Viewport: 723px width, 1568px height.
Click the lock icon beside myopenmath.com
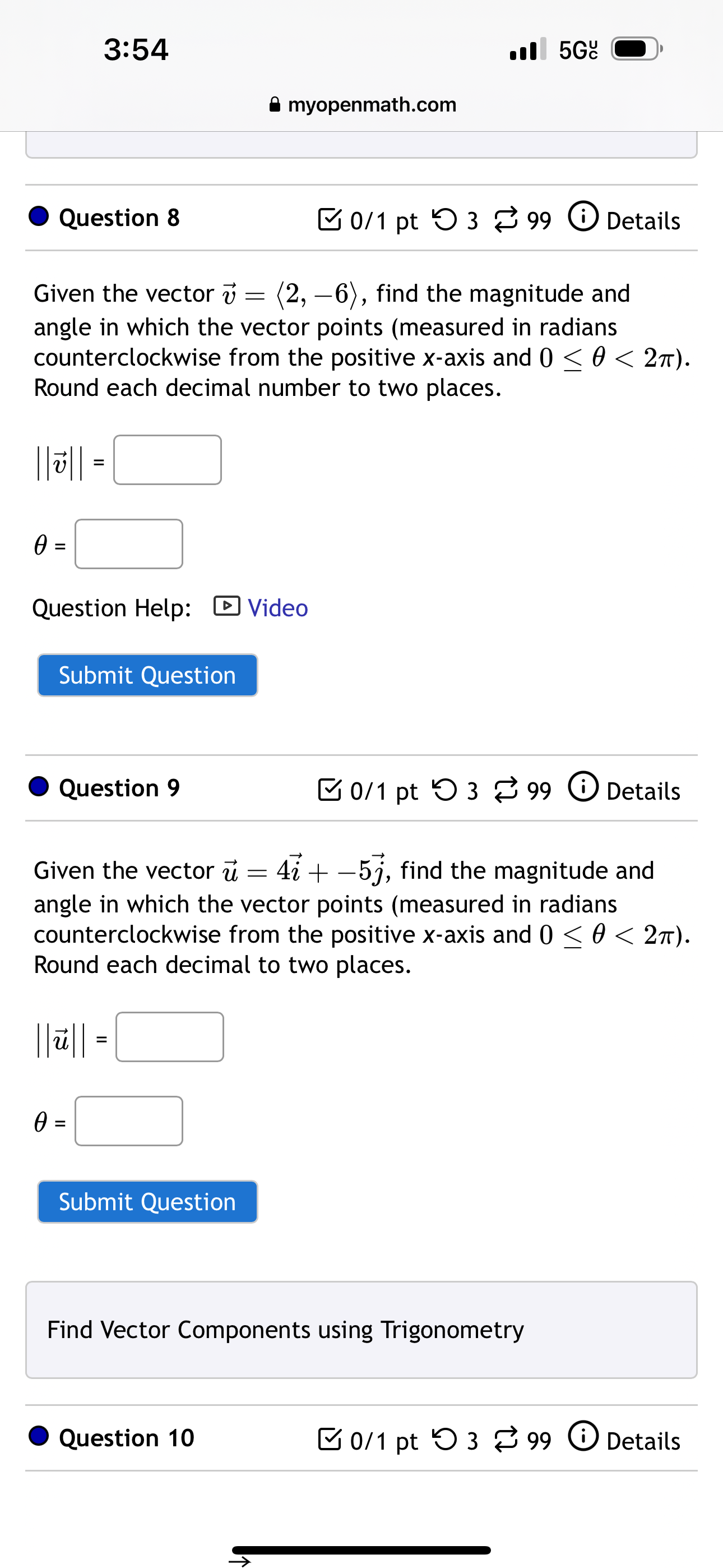tap(275, 104)
